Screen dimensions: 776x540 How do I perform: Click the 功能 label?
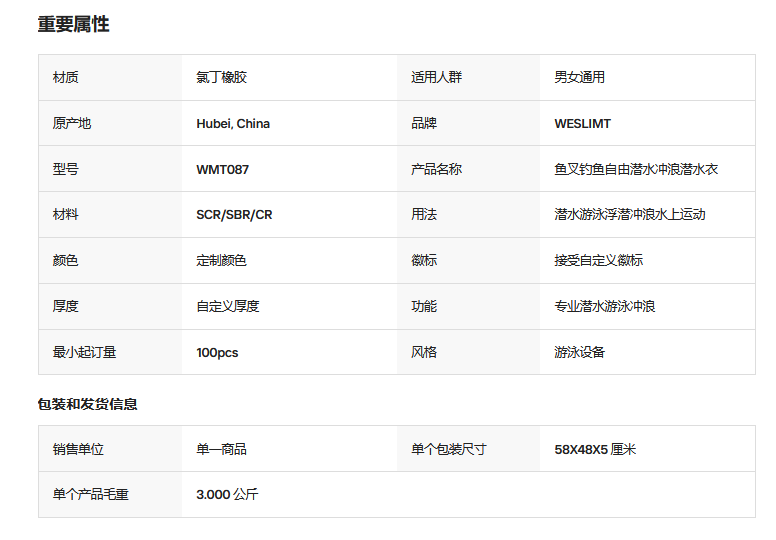[x=424, y=306]
